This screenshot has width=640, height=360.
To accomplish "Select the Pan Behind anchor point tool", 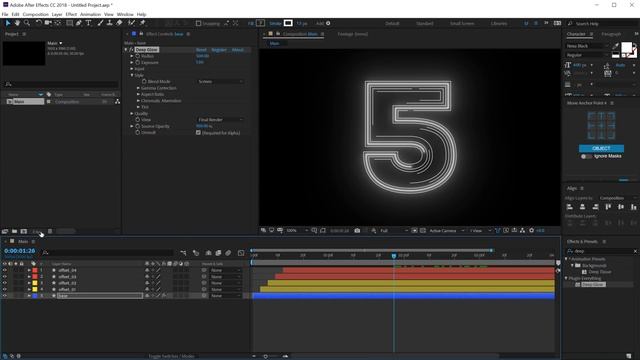I will click(58, 23).
